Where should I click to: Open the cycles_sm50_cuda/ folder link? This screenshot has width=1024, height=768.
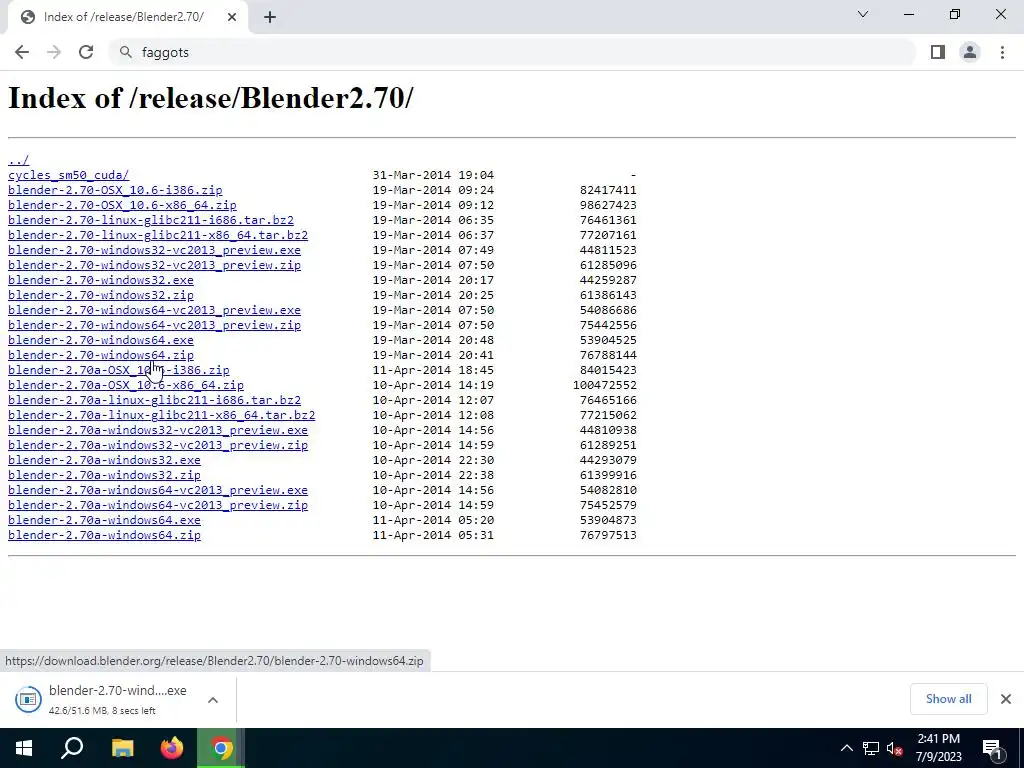(x=69, y=175)
